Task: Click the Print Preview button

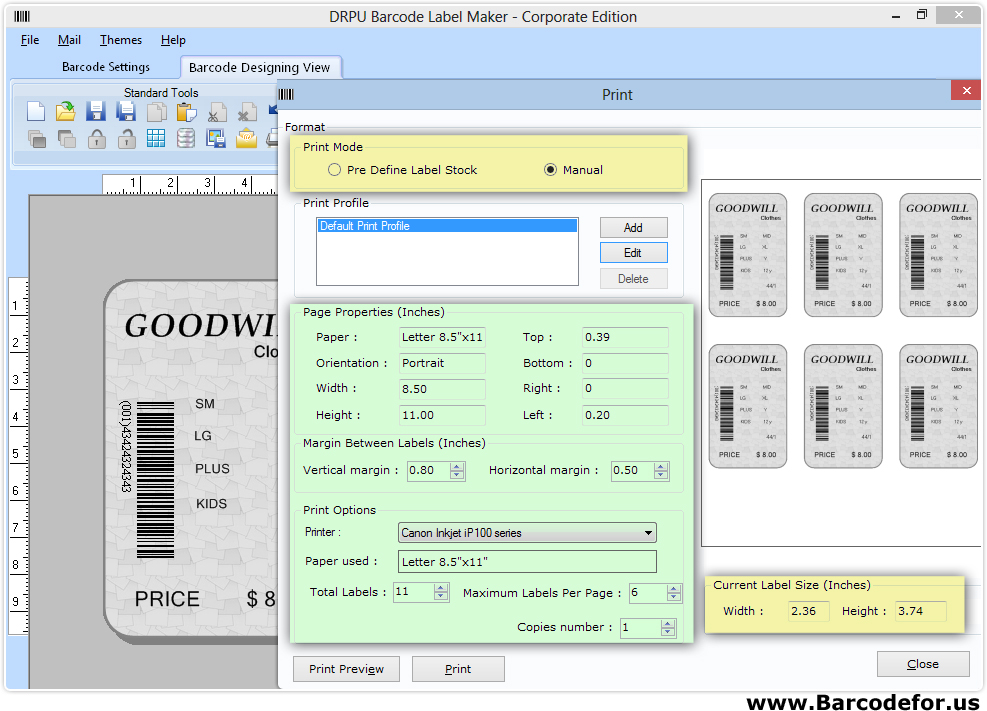Action: (346, 669)
